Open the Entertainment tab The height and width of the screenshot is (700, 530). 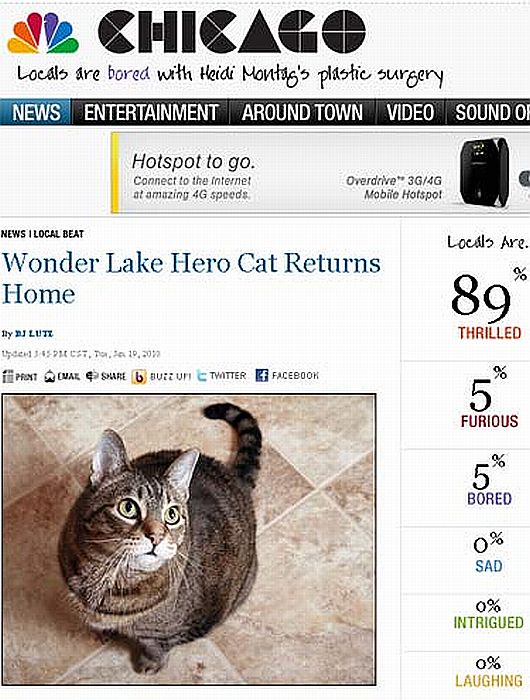[x=151, y=112]
